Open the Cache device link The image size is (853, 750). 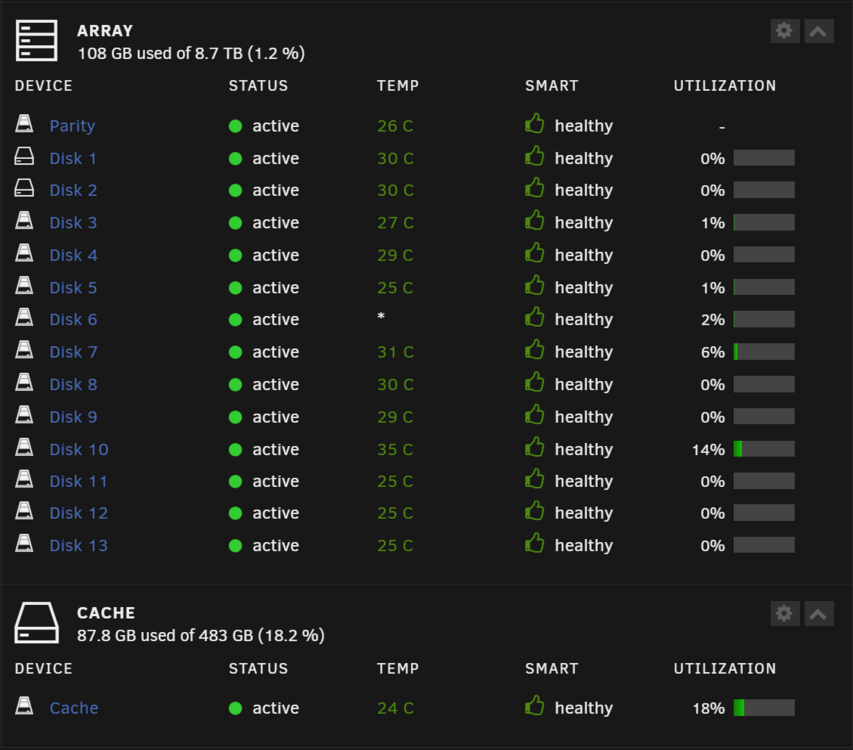74,708
